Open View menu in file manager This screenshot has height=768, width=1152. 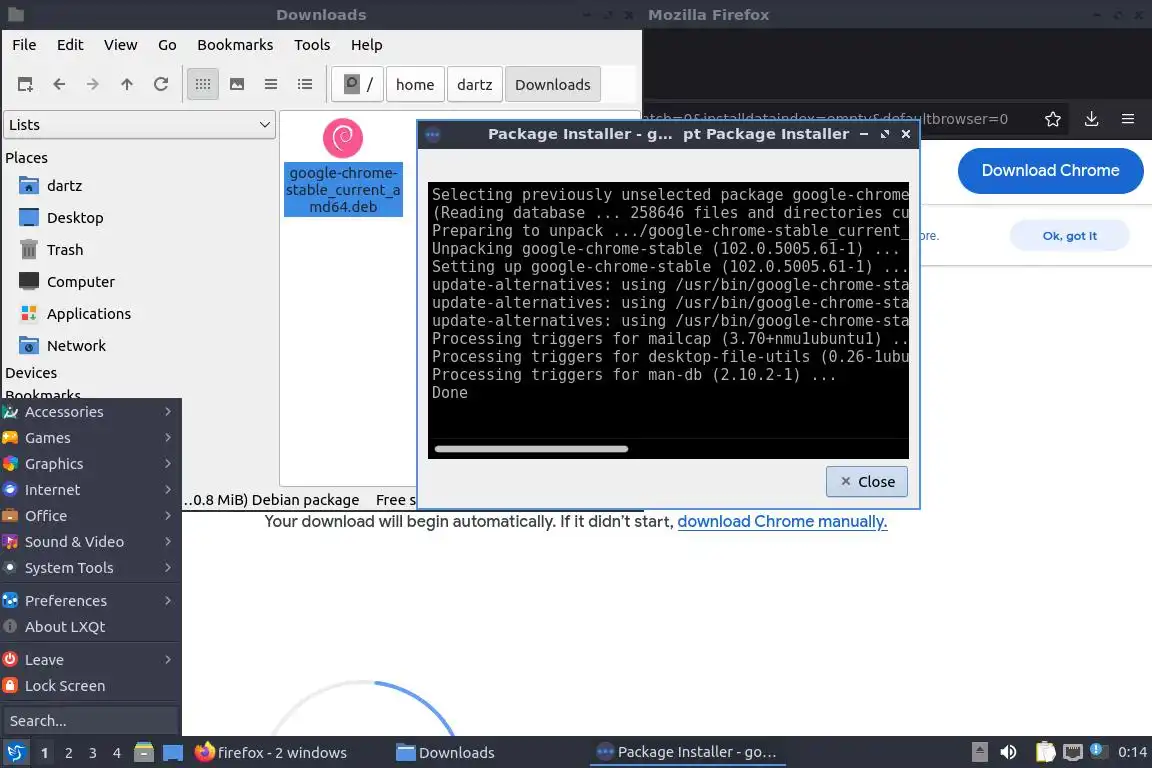[x=120, y=45]
